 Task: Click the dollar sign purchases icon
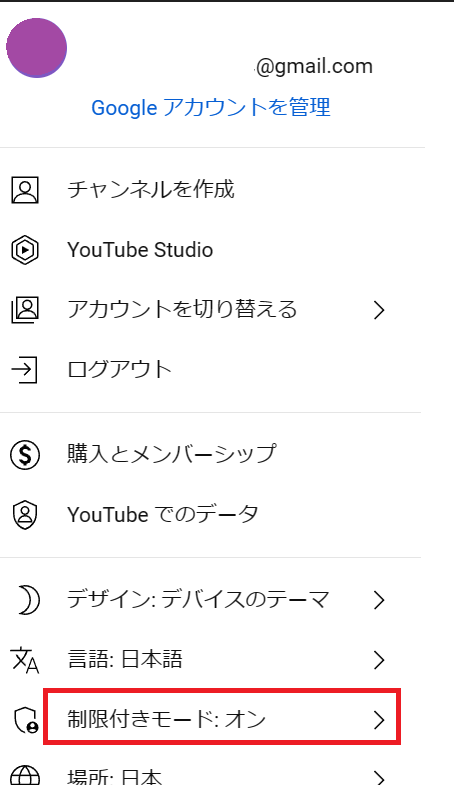[x=25, y=455]
